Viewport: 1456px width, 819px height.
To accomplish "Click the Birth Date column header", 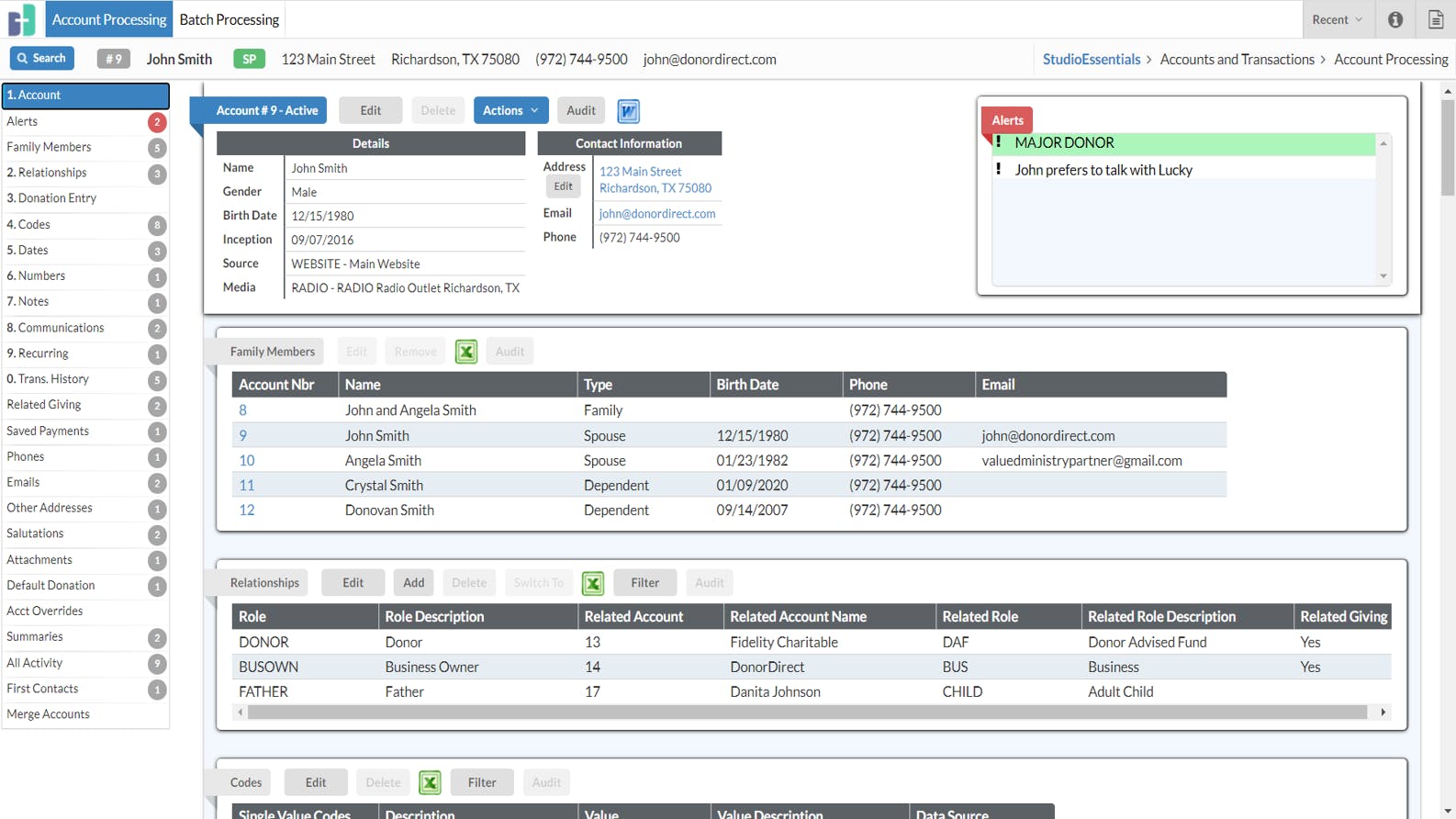I will click(x=777, y=385).
